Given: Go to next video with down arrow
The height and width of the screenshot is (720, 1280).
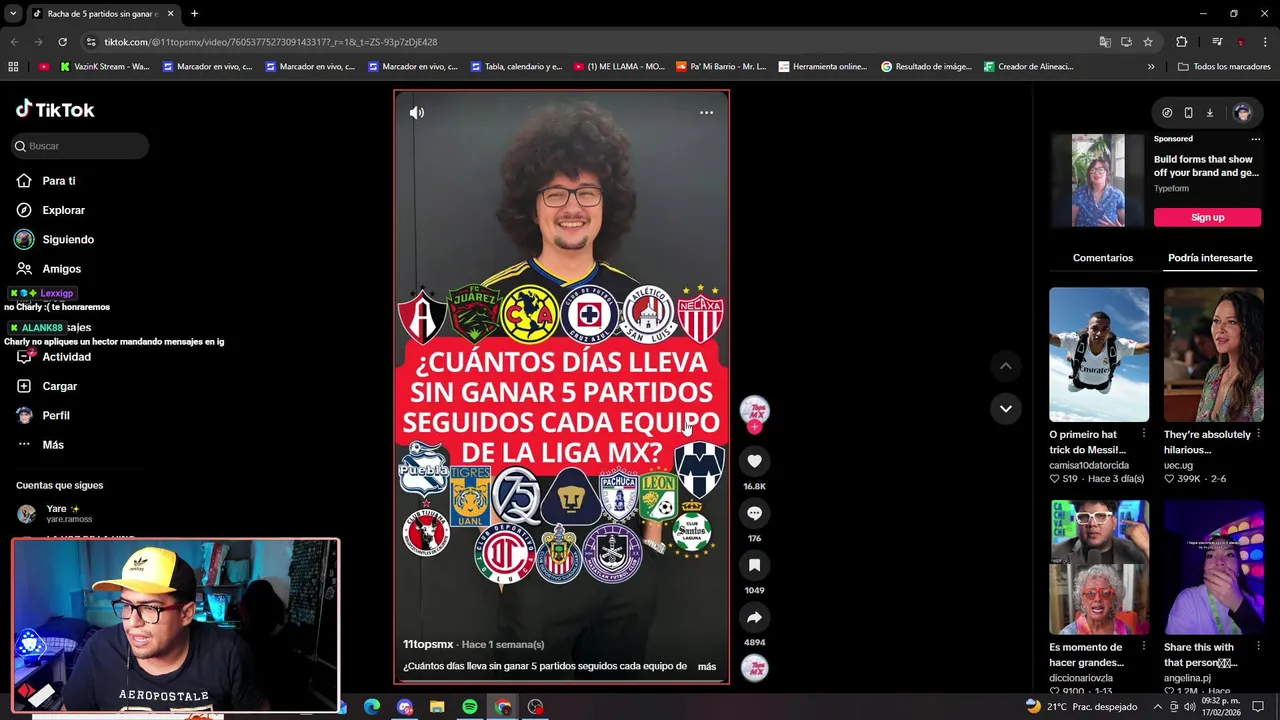Looking at the screenshot, I should pos(1005,408).
